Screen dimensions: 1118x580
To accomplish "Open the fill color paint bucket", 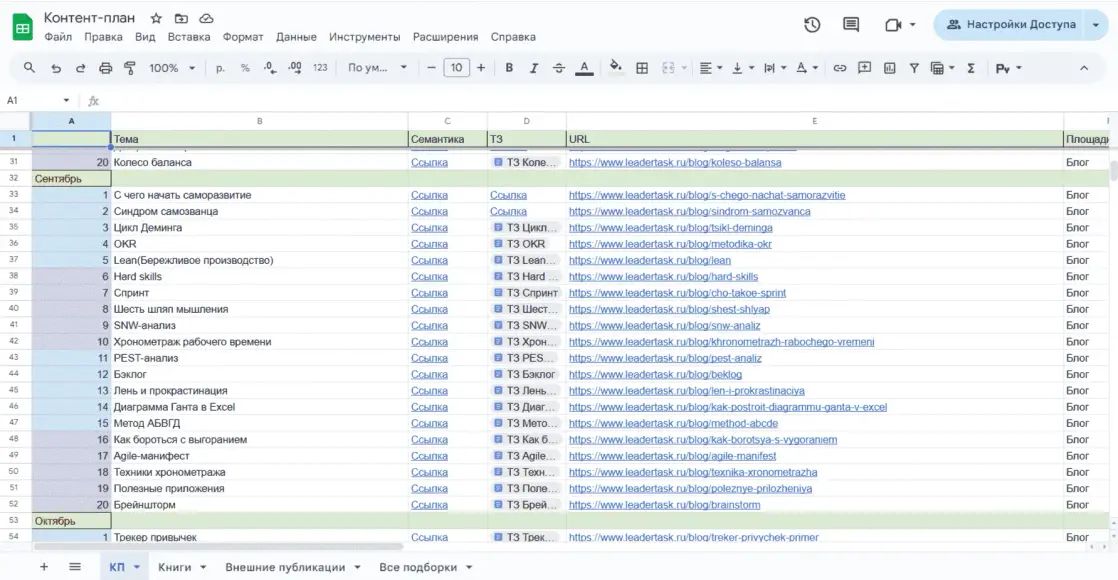I will pyautogui.click(x=615, y=68).
